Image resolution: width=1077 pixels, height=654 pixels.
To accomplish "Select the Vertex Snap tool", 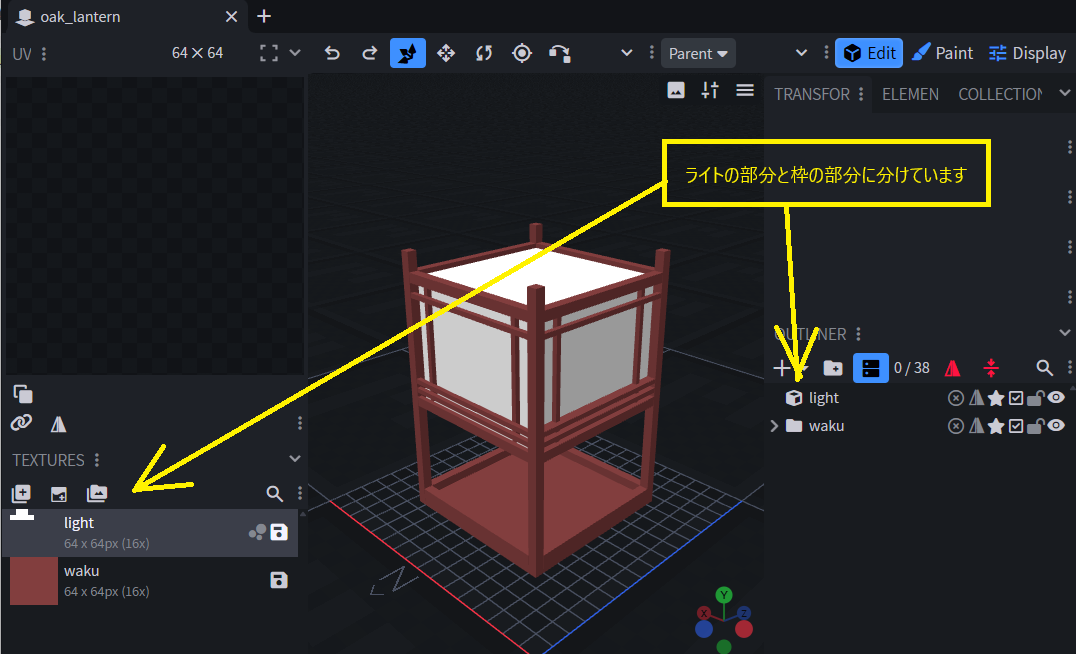I will coord(560,53).
